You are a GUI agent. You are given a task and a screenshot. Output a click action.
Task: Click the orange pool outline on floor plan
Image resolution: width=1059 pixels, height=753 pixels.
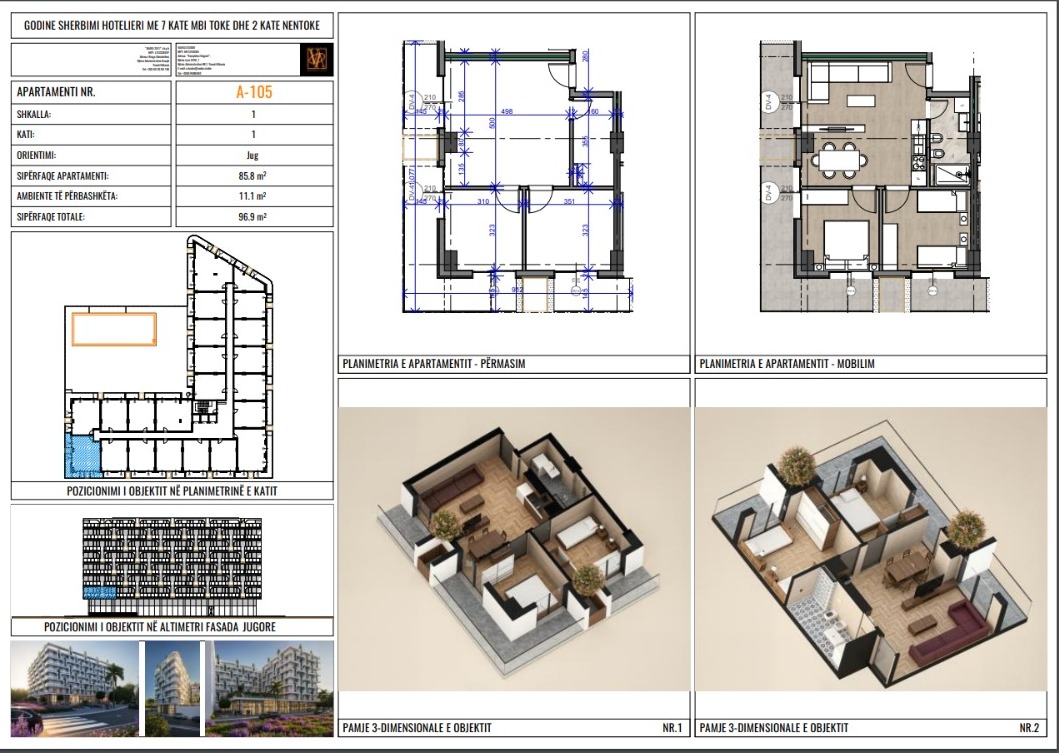tap(112, 327)
